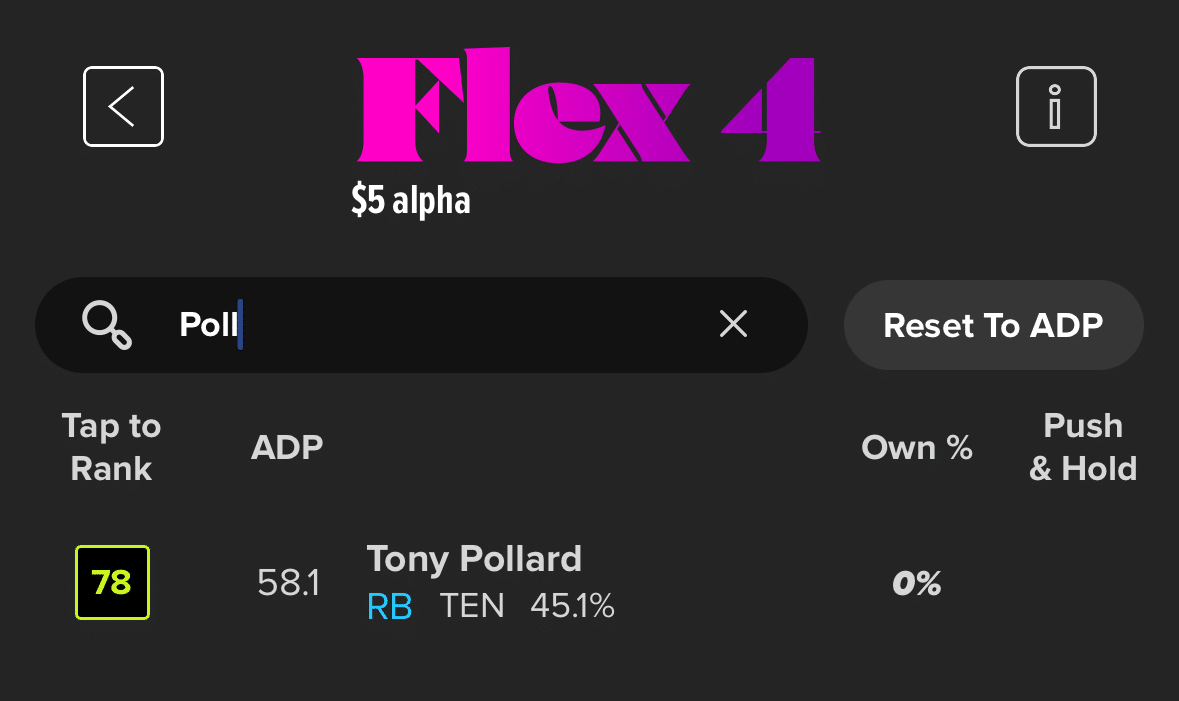Push and hold area of Tony Pollard row

click(x=1083, y=583)
